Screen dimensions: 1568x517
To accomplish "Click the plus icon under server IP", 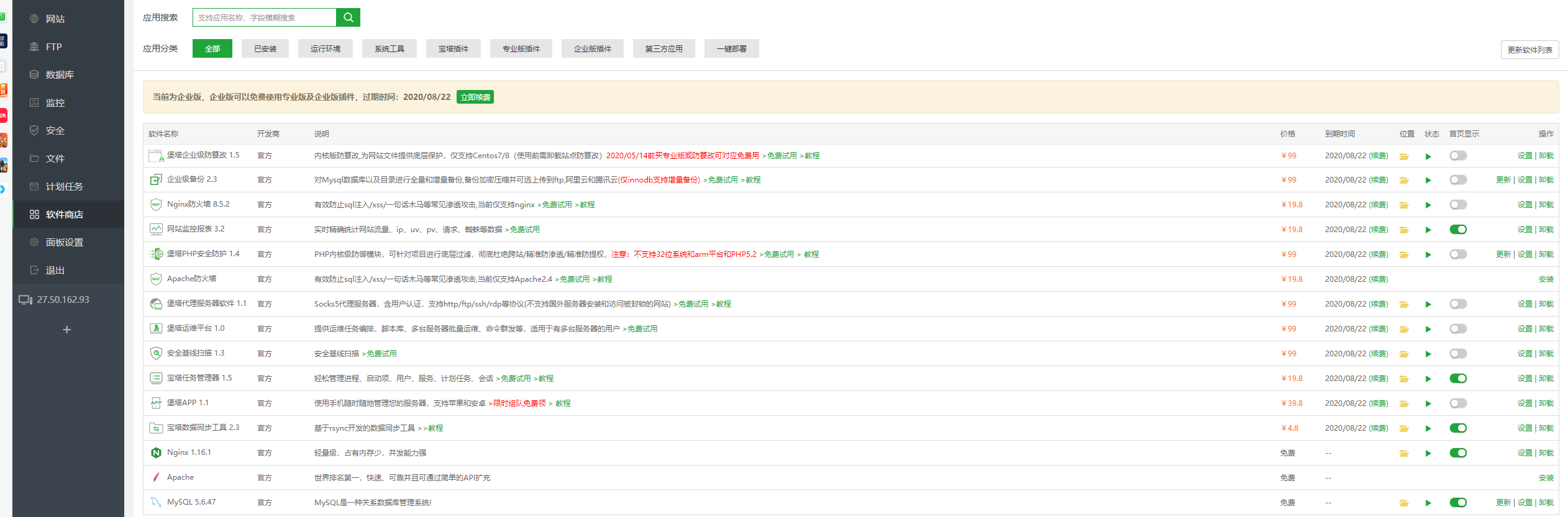I will [x=66, y=330].
